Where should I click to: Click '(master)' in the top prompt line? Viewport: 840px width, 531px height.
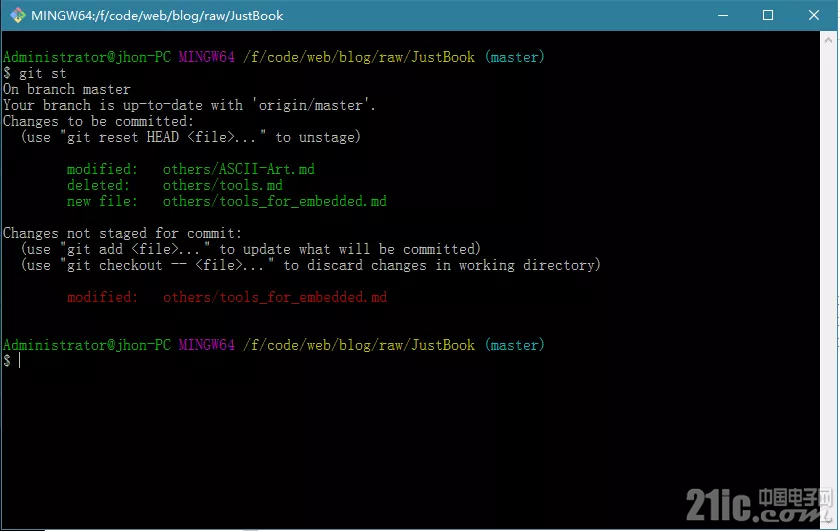point(514,57)
